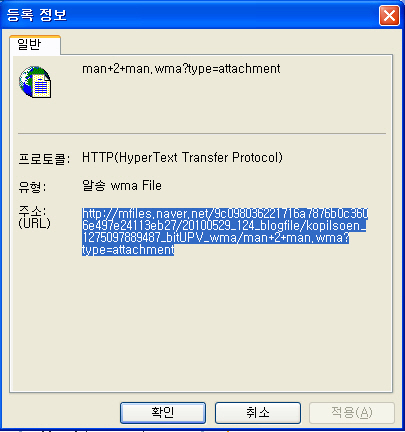Click the highlighted type=attachment last URL line
The height and width of the screenshot is (432, 405).
click(128, 250)
